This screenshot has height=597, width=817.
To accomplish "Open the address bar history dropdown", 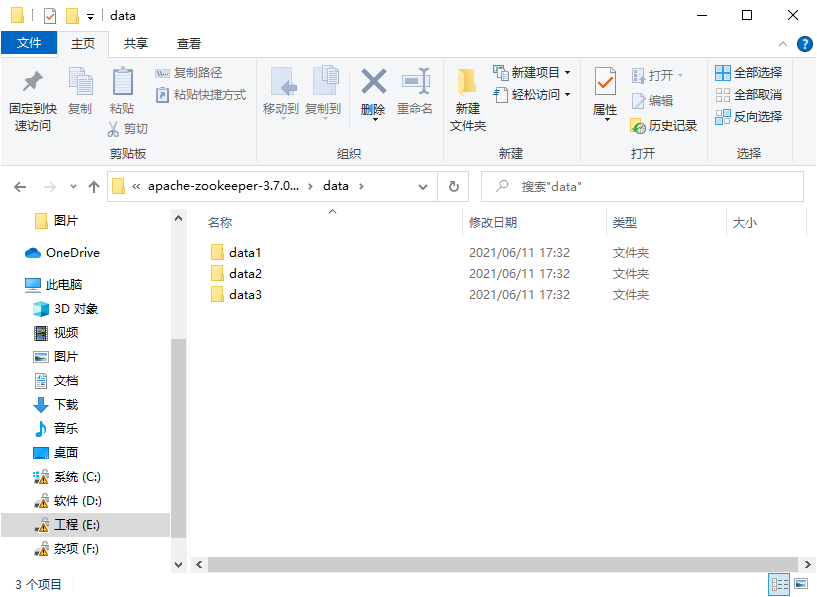I will coord(423,186).
